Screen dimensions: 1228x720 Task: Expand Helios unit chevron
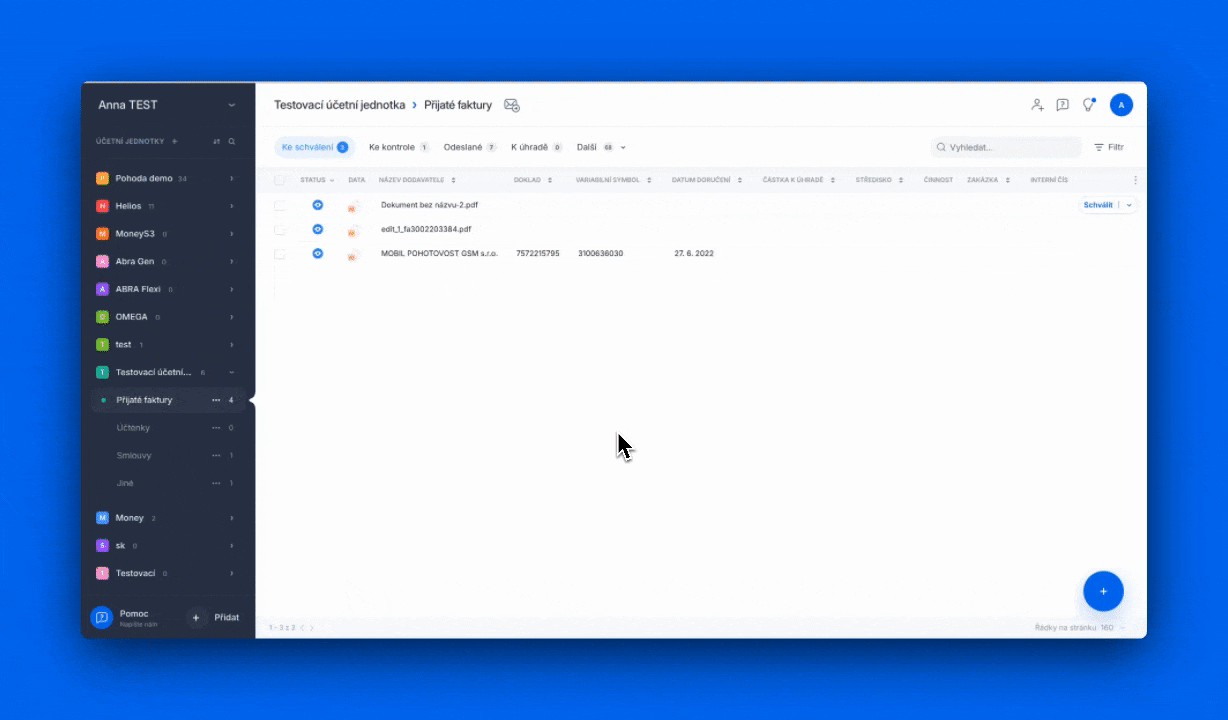coord(232,206)
